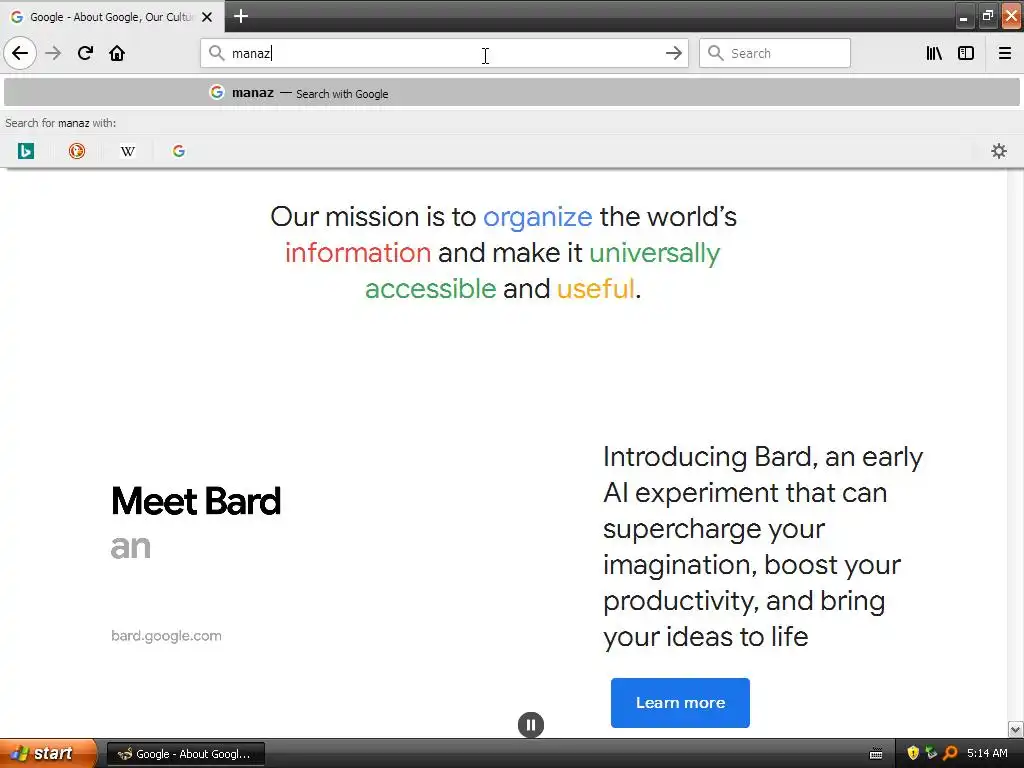Click the Meet Bard heading
This screenshot has height=768, width=1024.
coord(196,501)
